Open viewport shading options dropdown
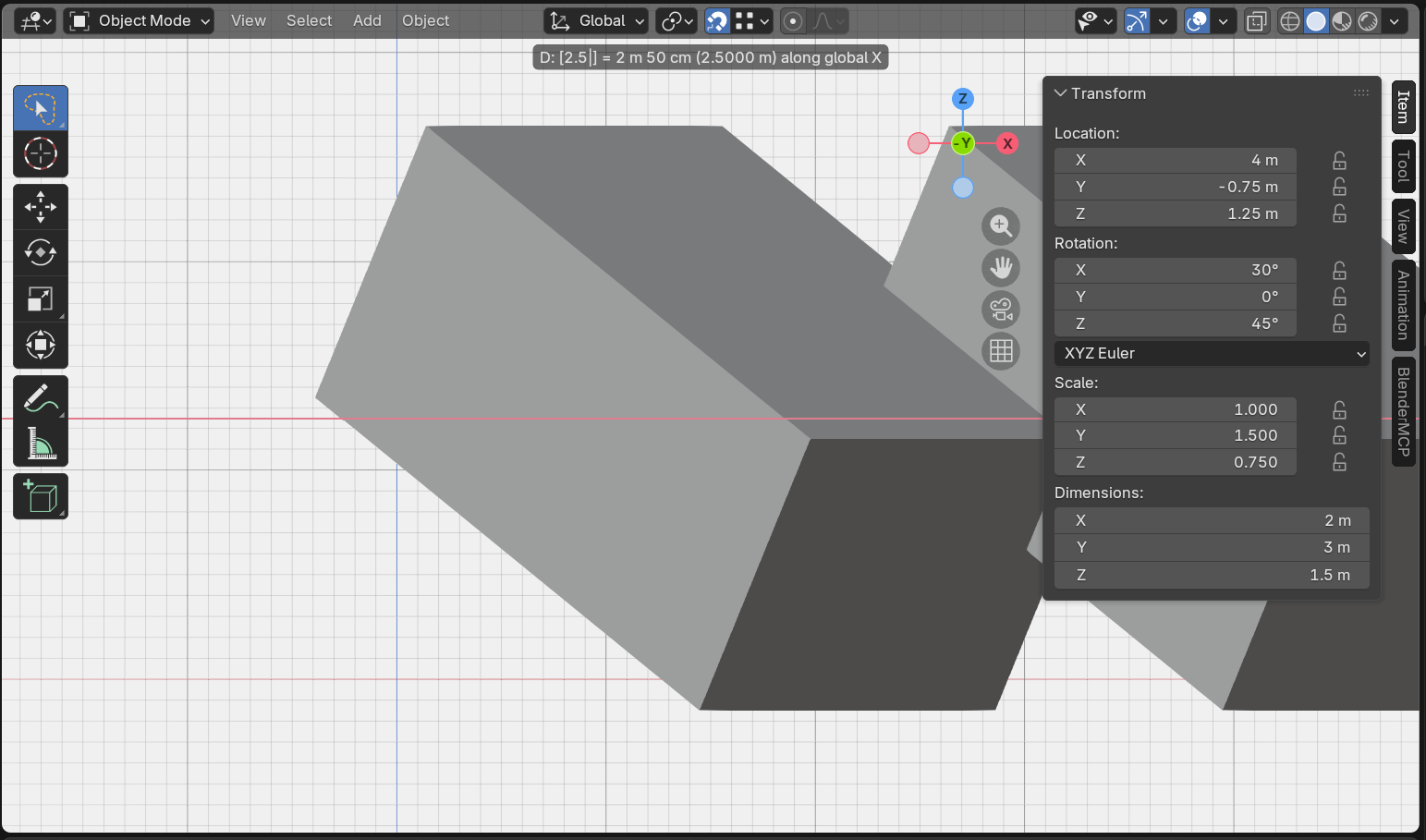This screenshot has width=1426, height=840. 1395,20
